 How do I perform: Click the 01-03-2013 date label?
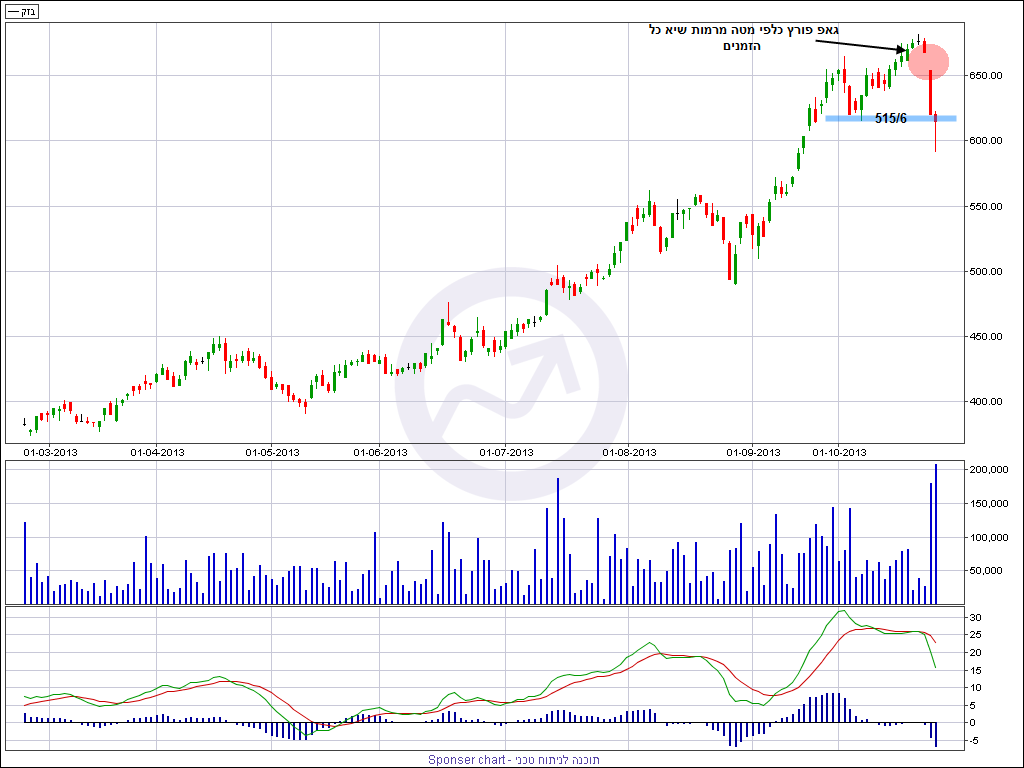50,452
